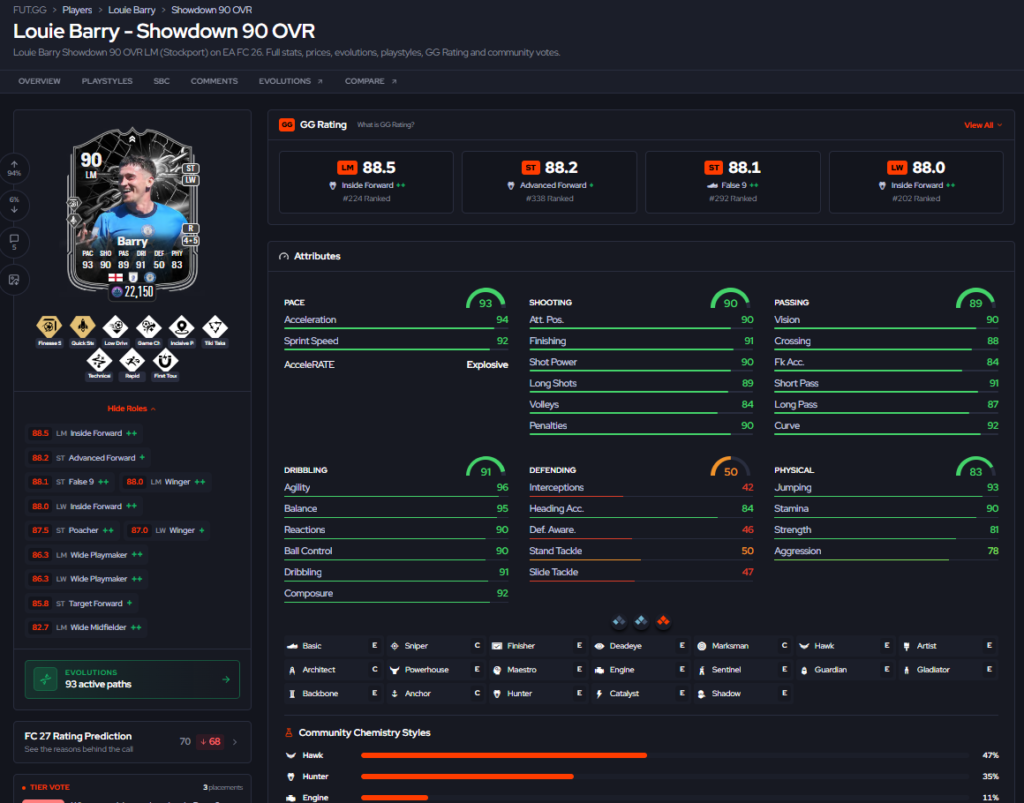Open the Players breadcrumb link
1024x803 pixels.
(77, 10)
